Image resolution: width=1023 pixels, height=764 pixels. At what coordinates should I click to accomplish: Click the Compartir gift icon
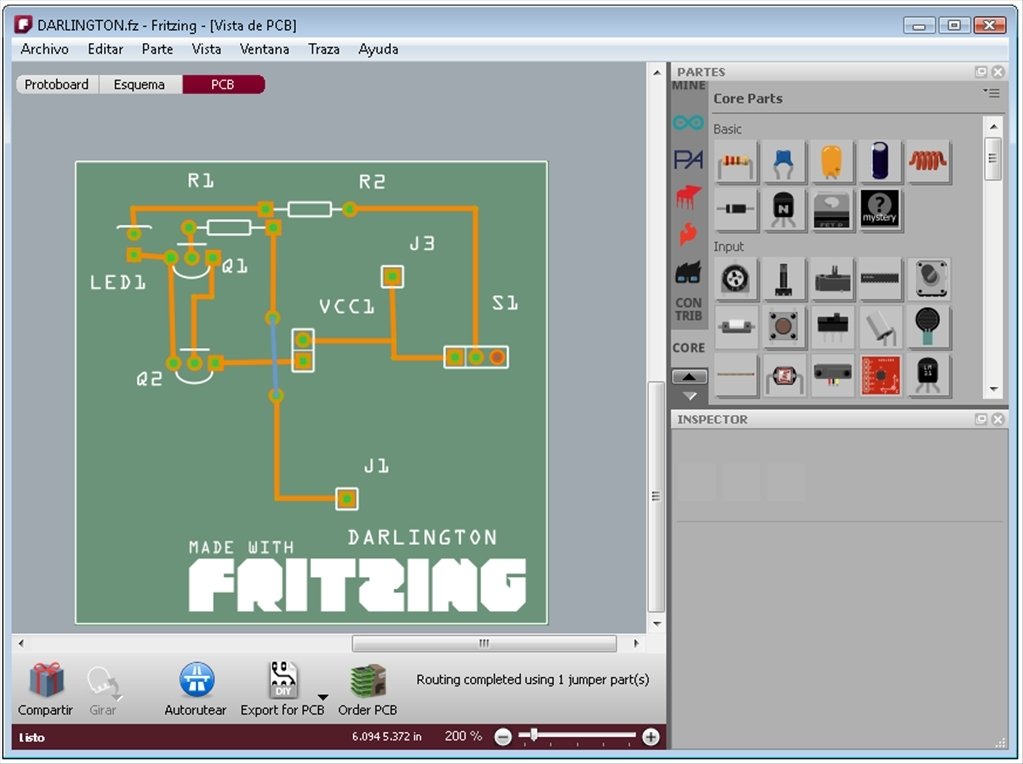[46, 680]
